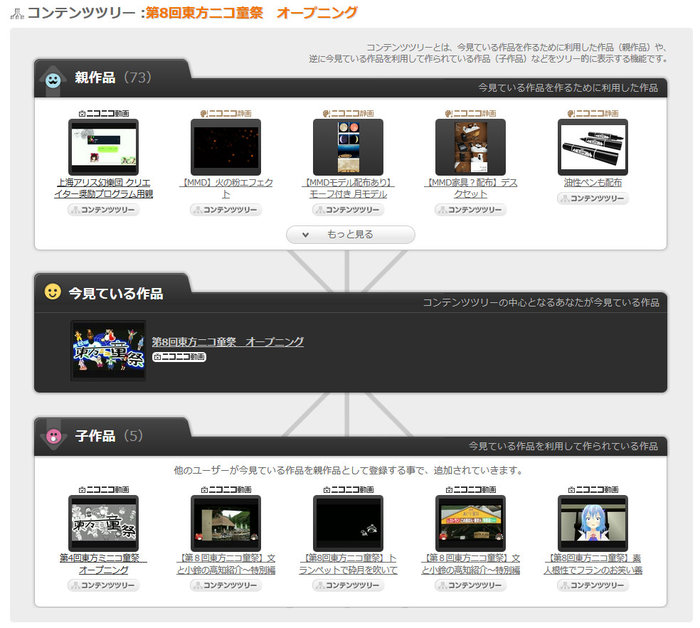Click marker pens thumbnail of 油性ペンも配布
The height and width of the screenshot is (628, 700).
[x=593, y=147]
